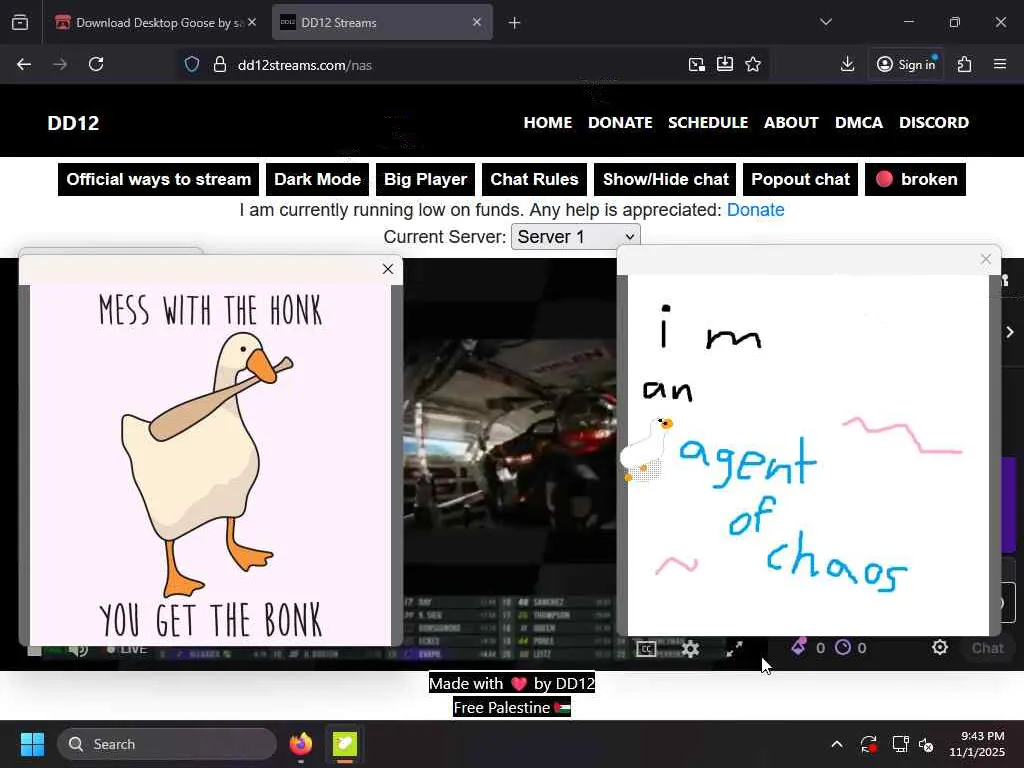Toggle Show/Hide chat button
The width and height of the screenshot is (1024, 768).
click(665, 179)
